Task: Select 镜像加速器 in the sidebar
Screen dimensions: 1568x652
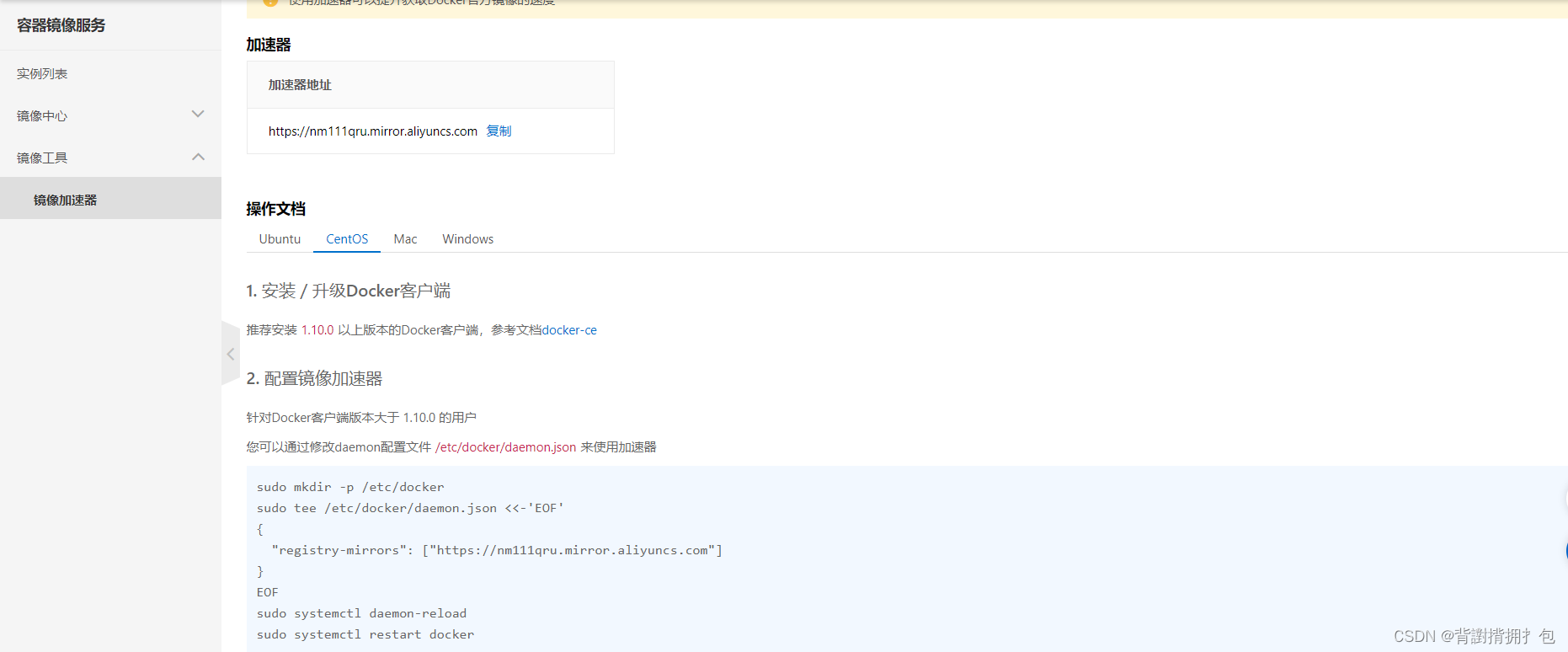Action: click(110, 200)
